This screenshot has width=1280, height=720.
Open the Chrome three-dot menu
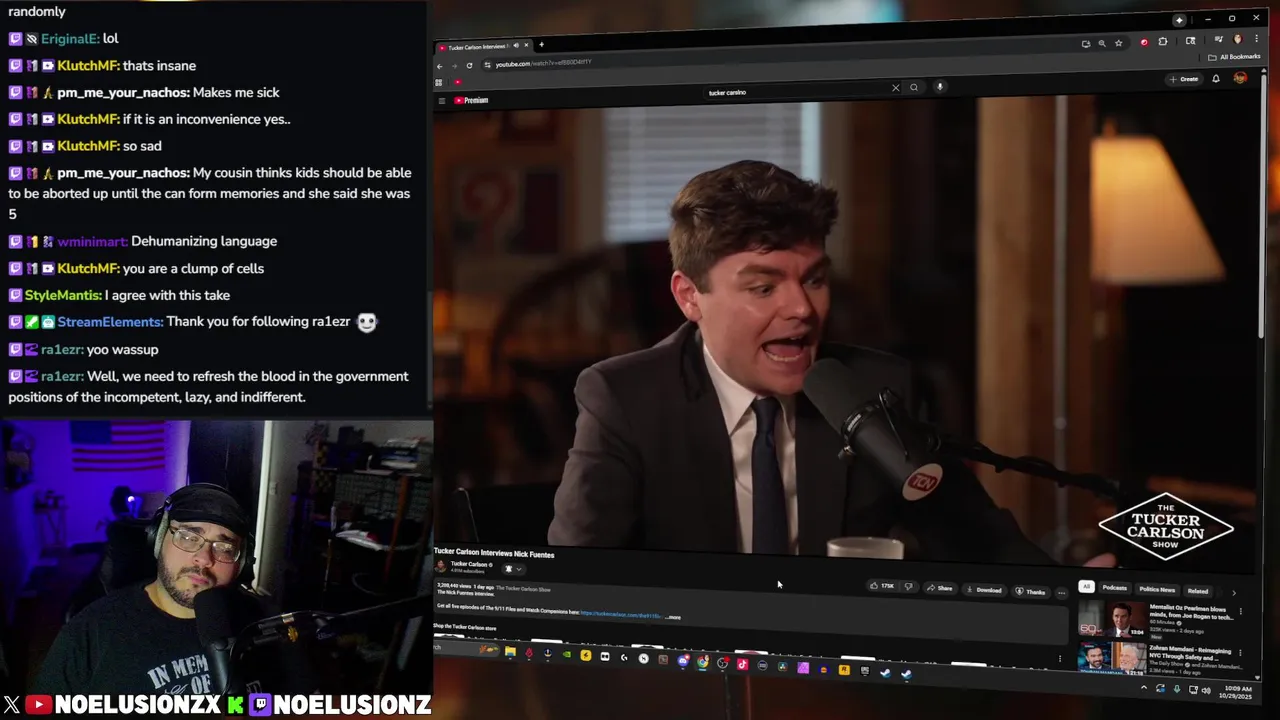pos(1256,38)
